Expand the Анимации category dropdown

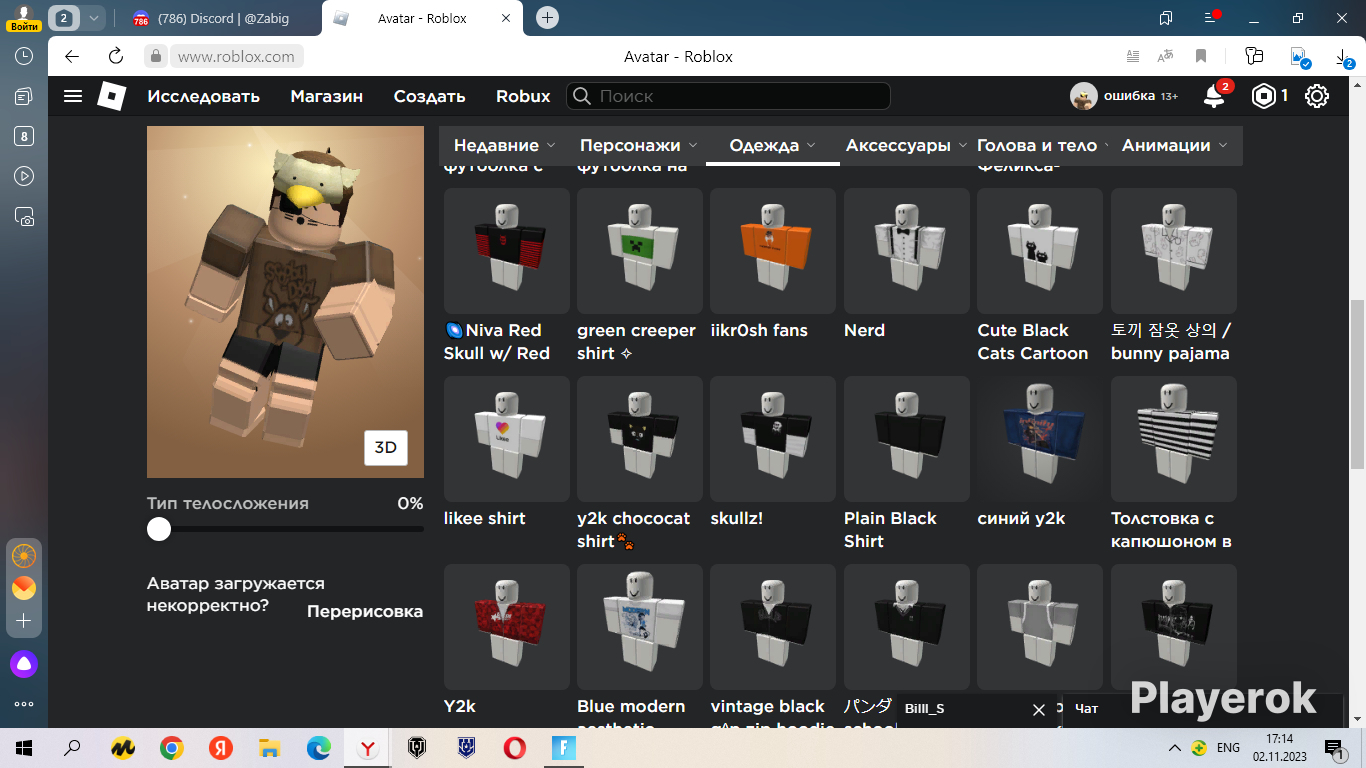click(1176, 145)
